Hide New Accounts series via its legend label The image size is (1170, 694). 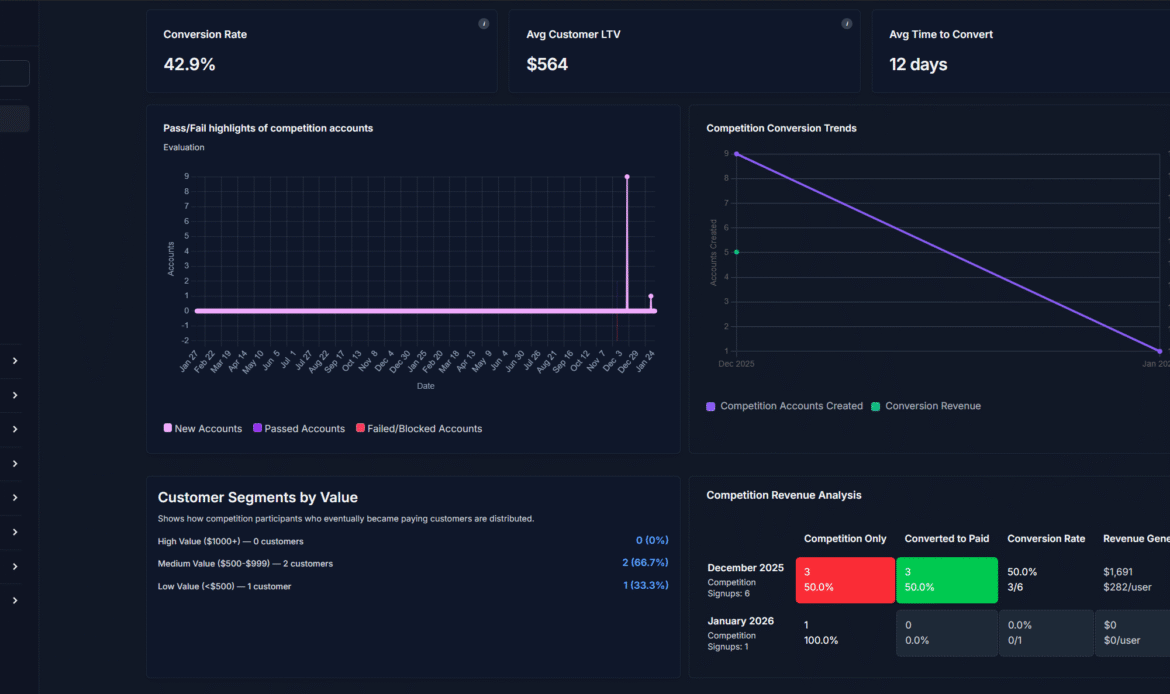click(208, 429)
